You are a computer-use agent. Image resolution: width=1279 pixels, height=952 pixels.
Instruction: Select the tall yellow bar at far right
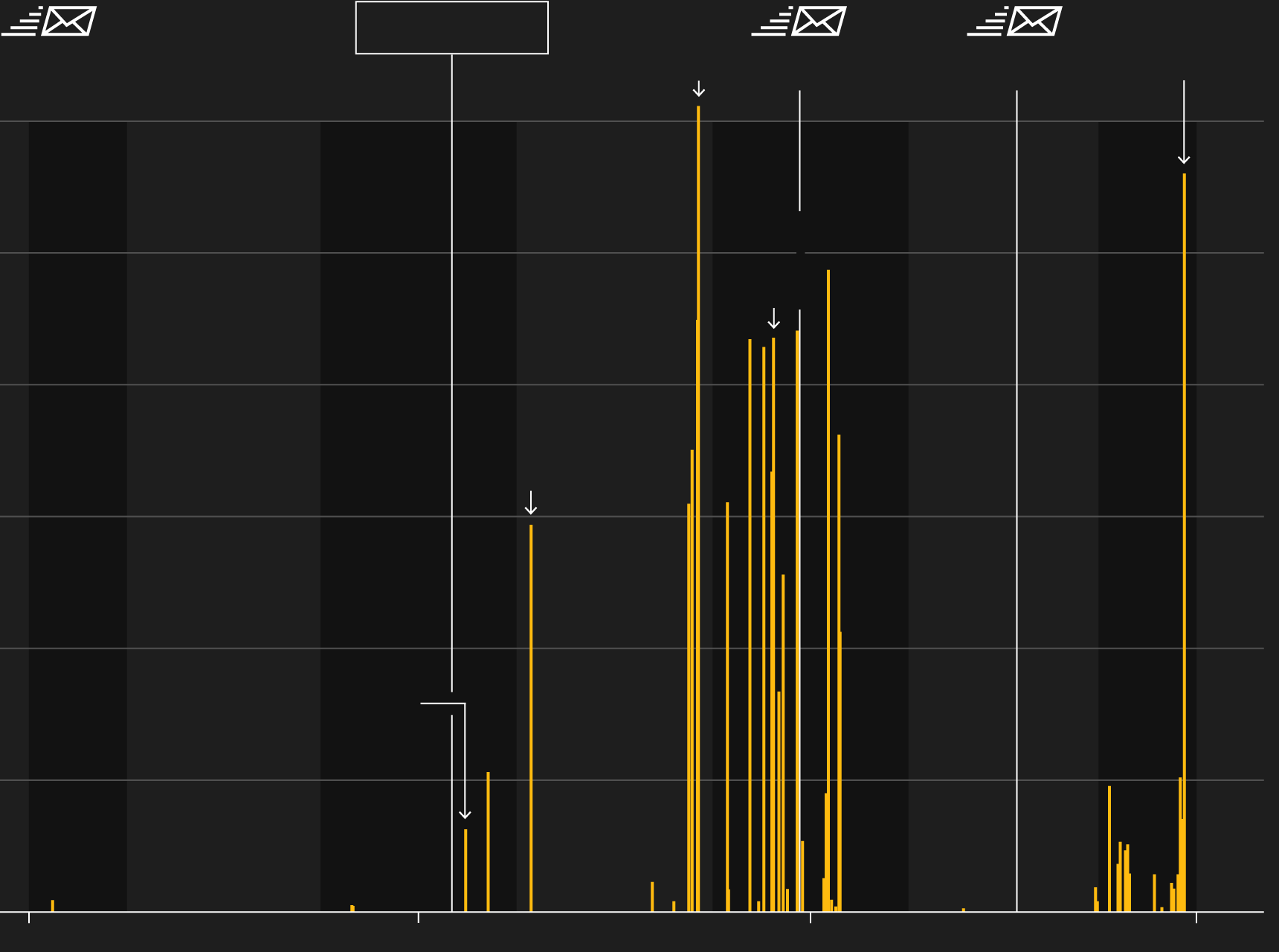pyautogui.click(x=1185, y=521)
